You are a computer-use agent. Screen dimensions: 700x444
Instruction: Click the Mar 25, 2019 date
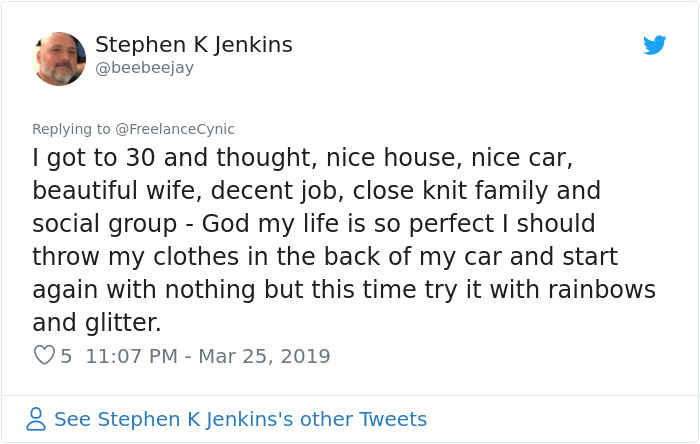[262, 355]
